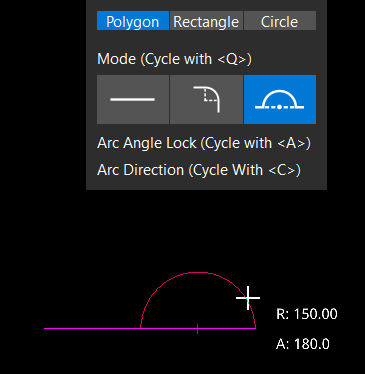
Task: Click the R: 150.00 radius readout
Action: pyautogui.click(x=307, y=314)
